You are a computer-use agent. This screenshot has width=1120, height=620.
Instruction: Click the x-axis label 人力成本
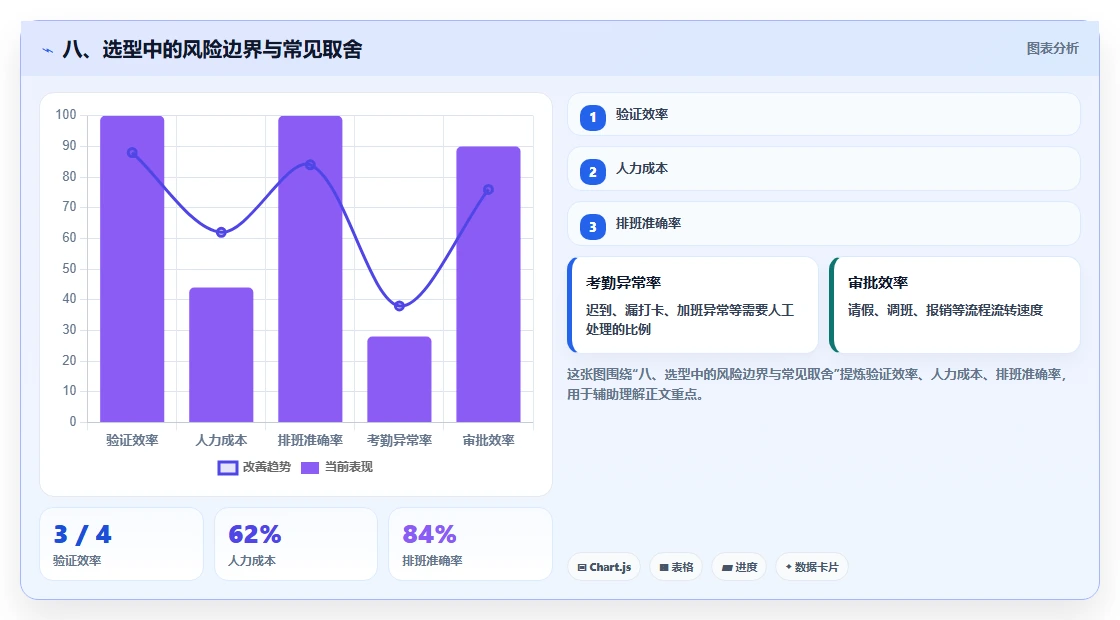(221, 441)
